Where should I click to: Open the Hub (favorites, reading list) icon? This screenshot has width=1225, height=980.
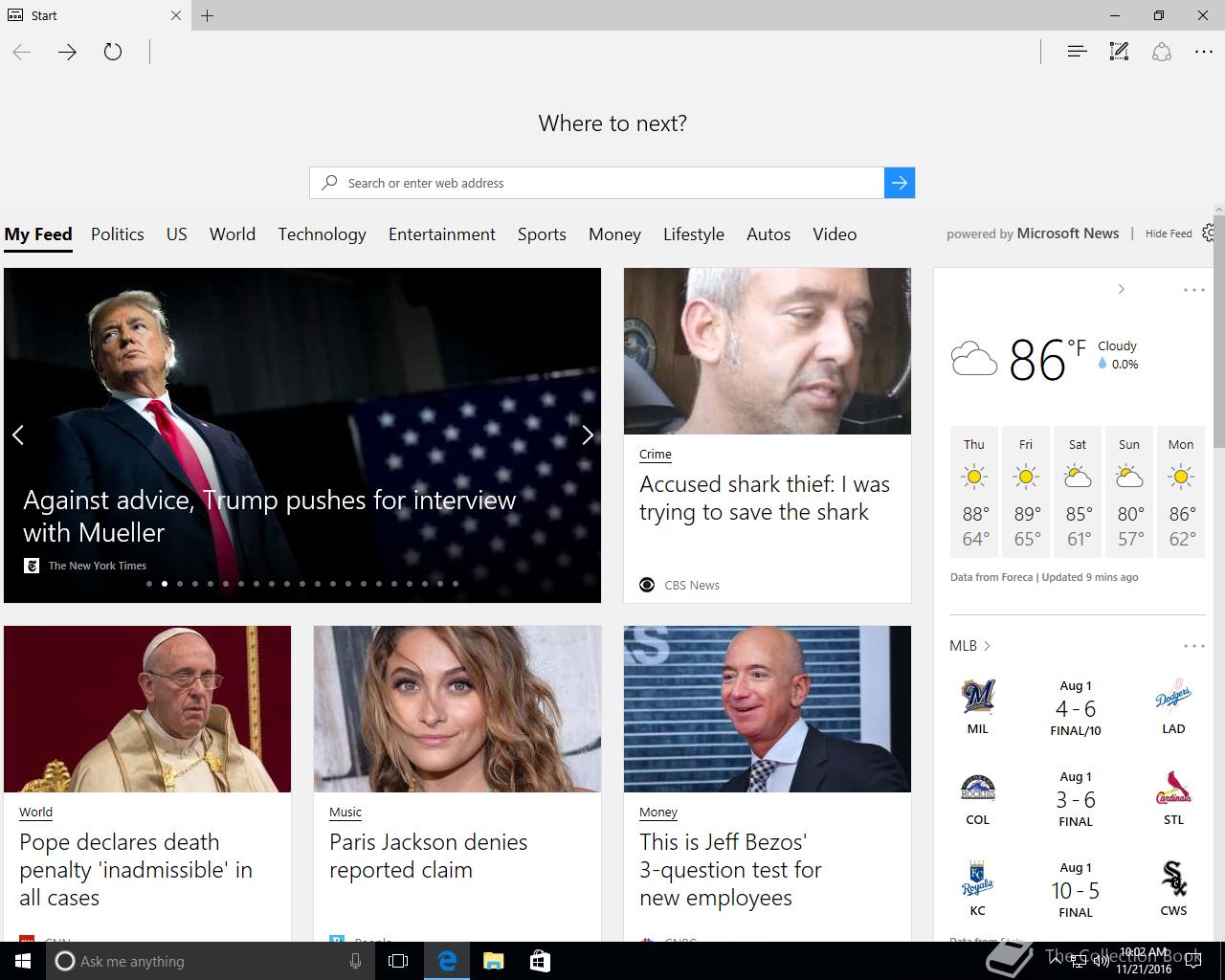pos(1077,52)
